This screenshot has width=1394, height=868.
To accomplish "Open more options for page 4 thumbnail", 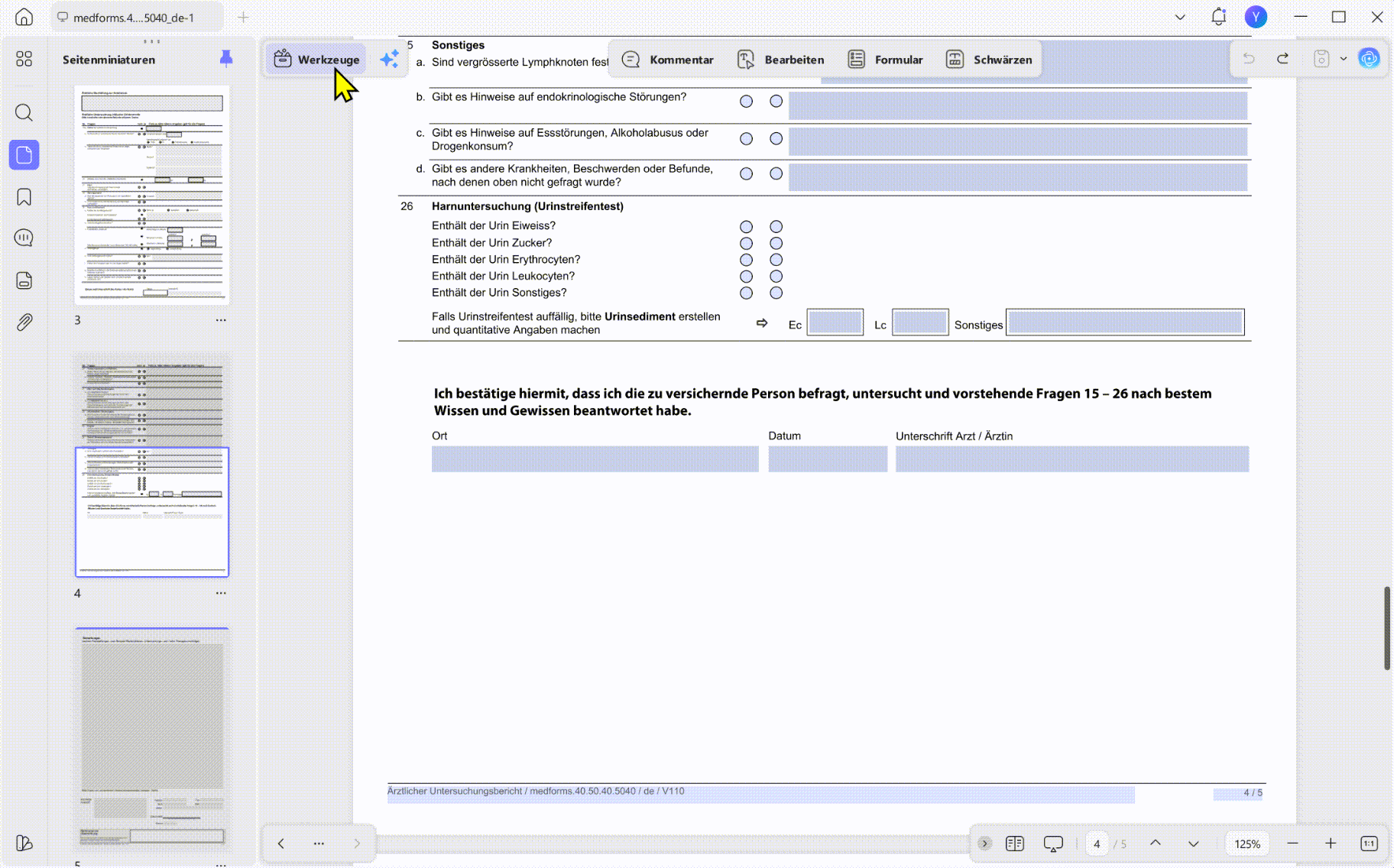I will click(221, 593).
